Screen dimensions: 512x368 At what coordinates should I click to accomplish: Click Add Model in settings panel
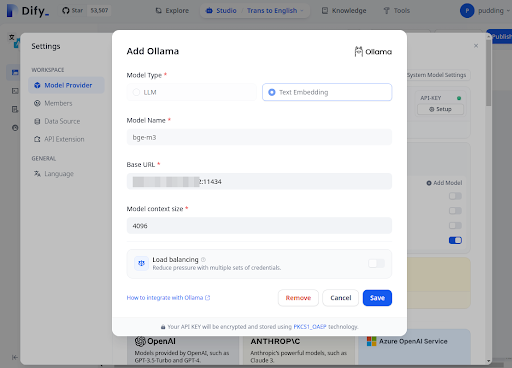pos(444,183)
